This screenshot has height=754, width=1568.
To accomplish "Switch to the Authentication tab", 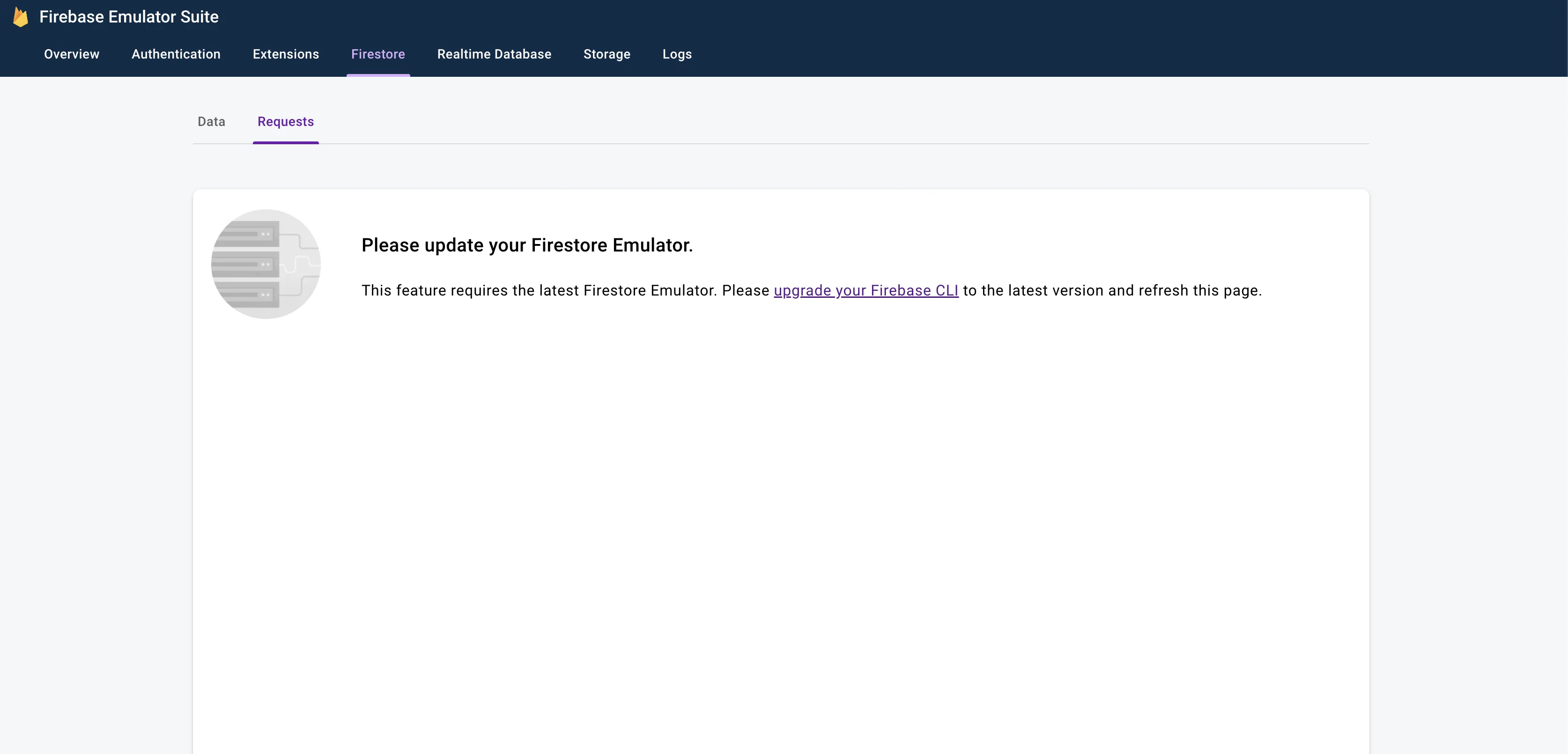I will pyautogui.click(x=176, y=54).
